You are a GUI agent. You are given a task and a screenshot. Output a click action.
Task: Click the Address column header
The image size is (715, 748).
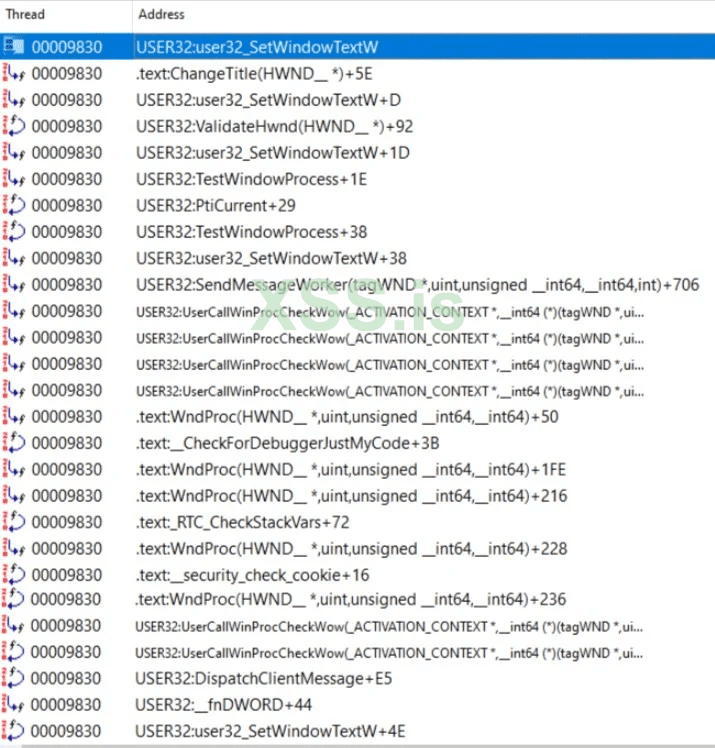pyautogui.click(x=424, y=14)
